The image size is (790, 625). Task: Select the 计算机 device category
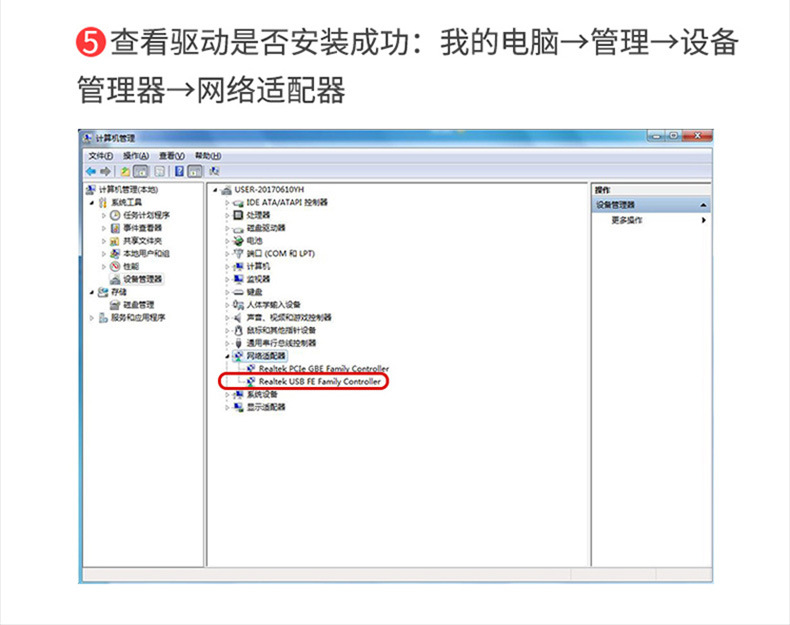[x=258, y=266]
